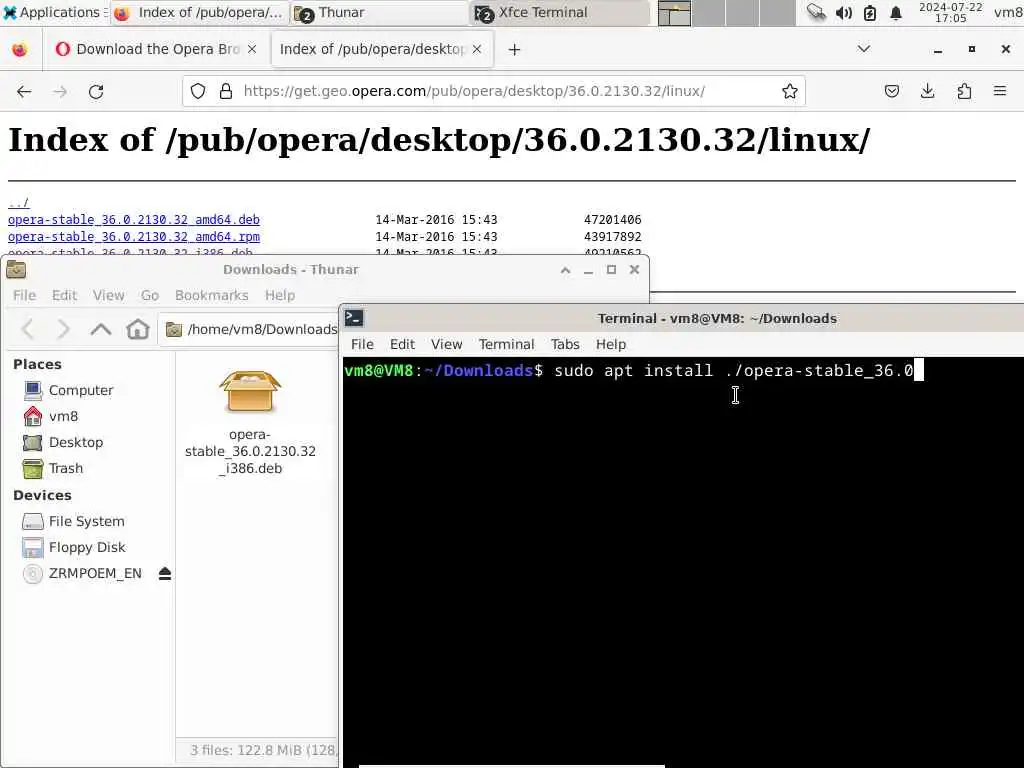Click notification bell in system tray

pos(896,13)
